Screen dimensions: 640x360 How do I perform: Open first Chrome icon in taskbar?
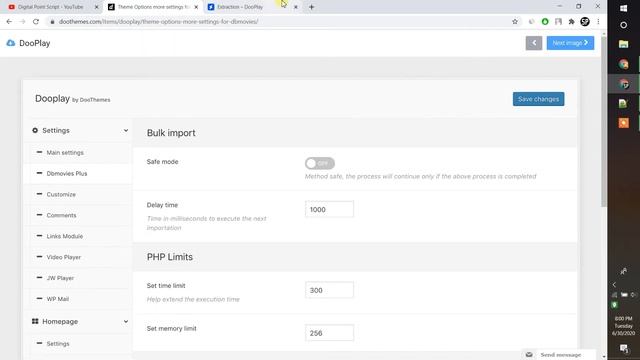[623, 64]
